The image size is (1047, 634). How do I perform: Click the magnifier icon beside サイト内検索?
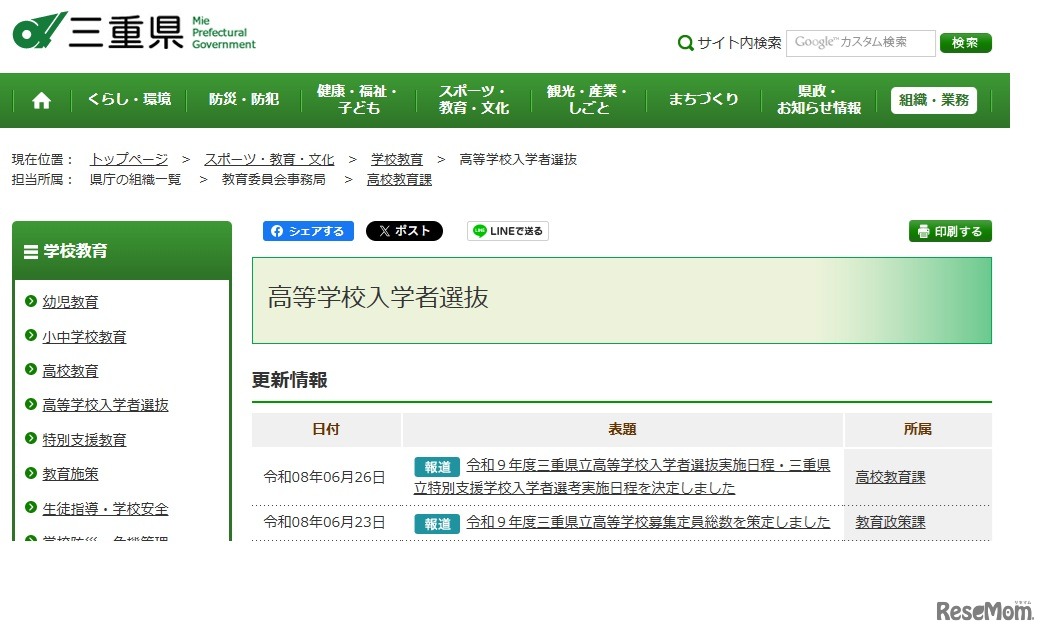pyautogui.click(x=685, y=43)
